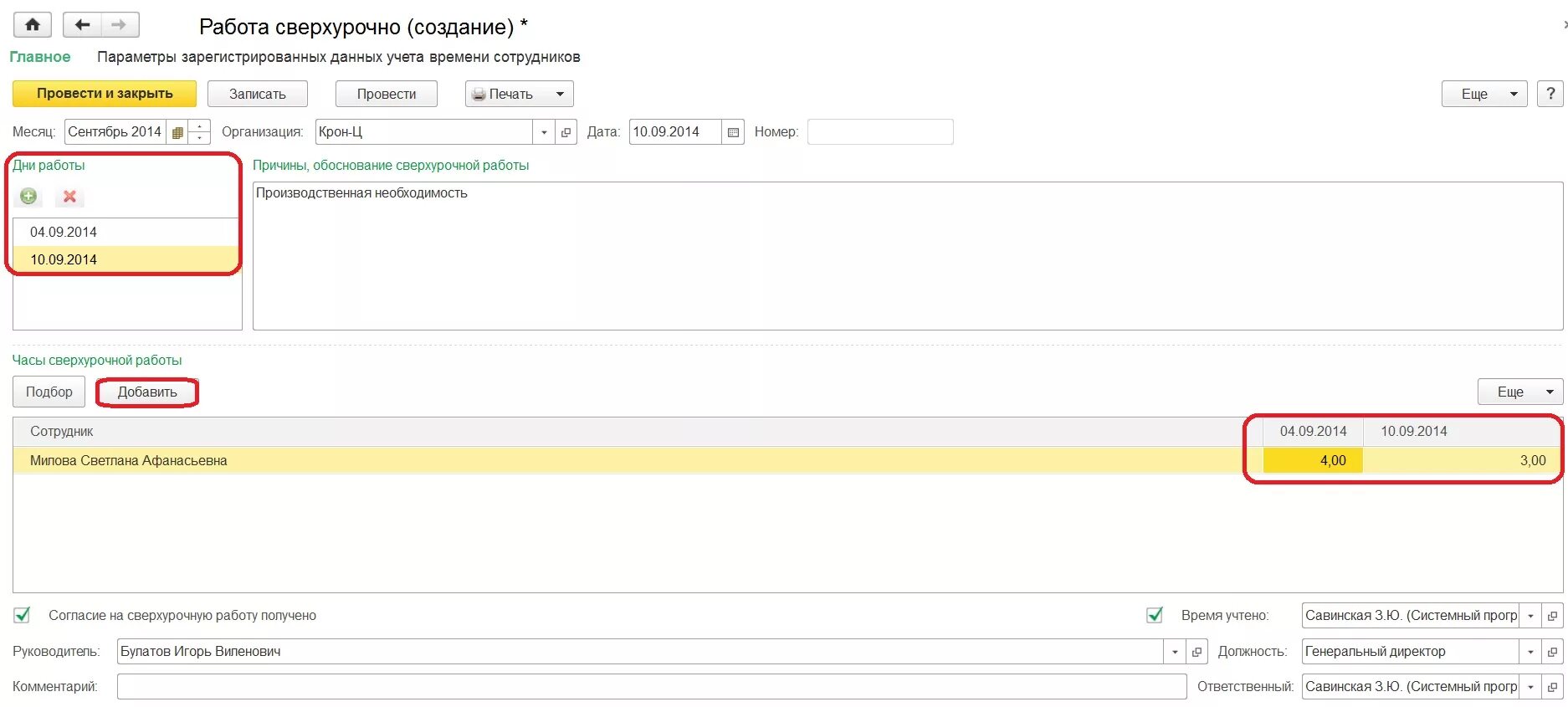Open the Печать dropdown menu
Image resolution: width=1568 pixels, height=707 pixels.
point(519,94)
